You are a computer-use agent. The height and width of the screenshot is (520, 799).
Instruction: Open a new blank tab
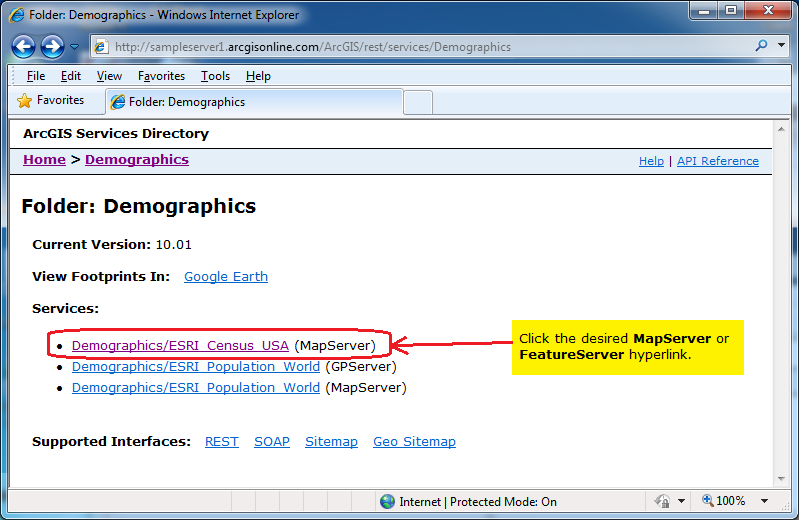(418, 102)
